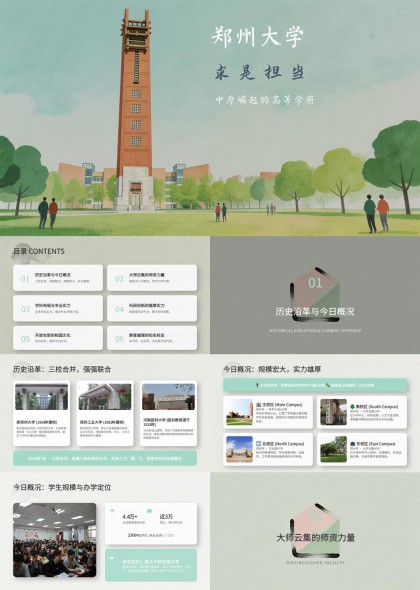Click the brick clock tower illustration
420x590 pixels.
pos(135,109)
